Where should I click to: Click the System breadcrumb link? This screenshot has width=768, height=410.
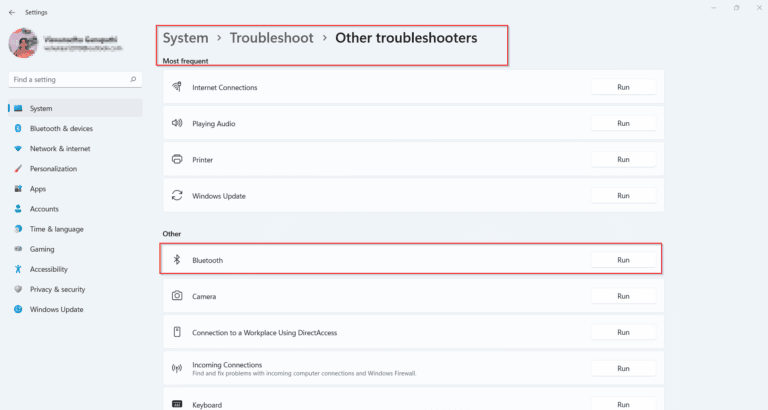point(185,38)
